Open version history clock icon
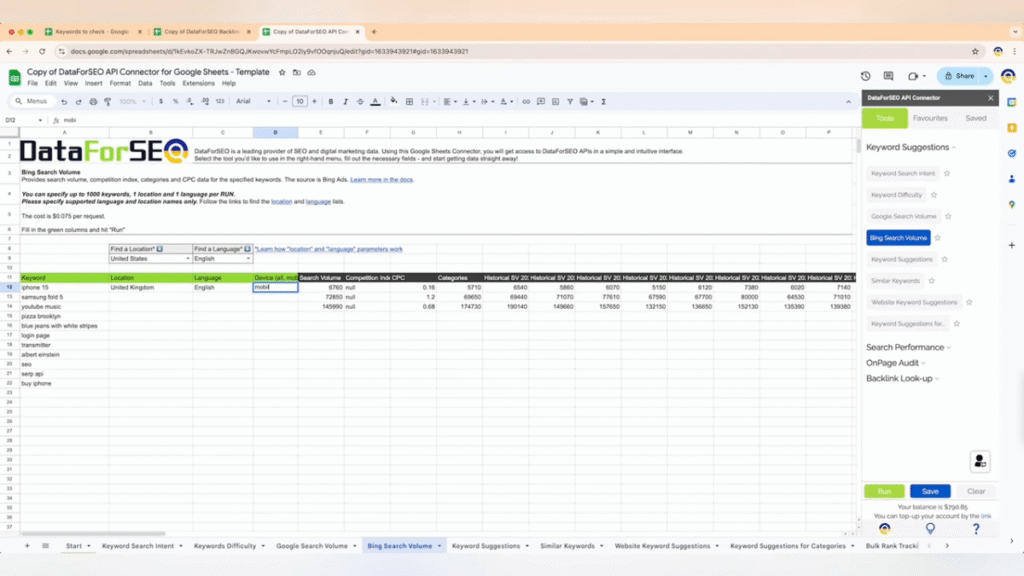1024x576 pixels. click(x=865, y=76)
